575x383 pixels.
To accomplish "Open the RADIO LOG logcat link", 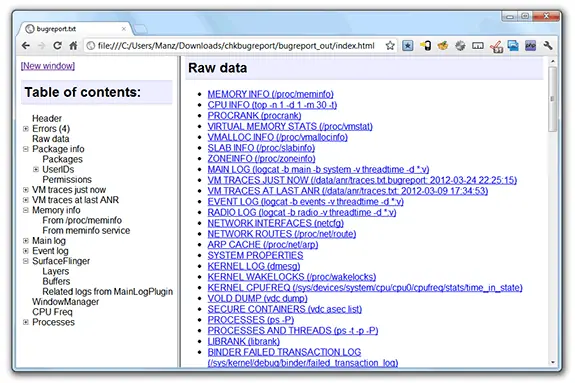I will [x=302, y=212].
